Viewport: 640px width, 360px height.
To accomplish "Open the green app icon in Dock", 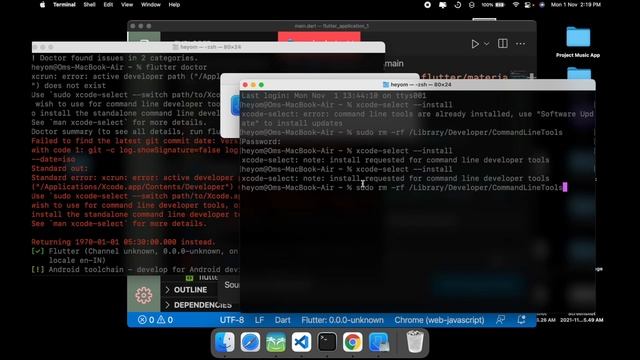I will (276, 342).
